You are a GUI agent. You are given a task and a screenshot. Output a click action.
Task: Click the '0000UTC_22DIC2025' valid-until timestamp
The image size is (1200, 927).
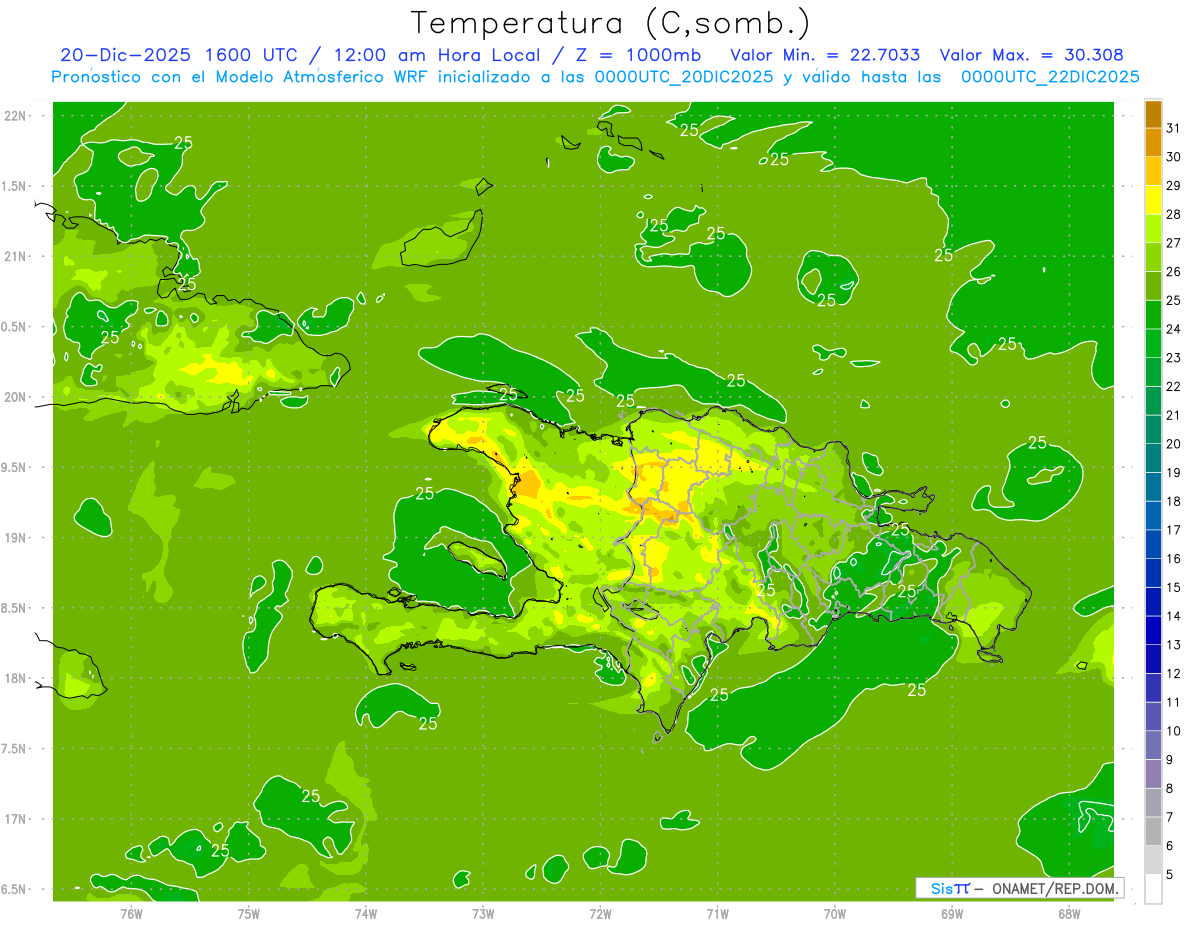point(1050,77)
